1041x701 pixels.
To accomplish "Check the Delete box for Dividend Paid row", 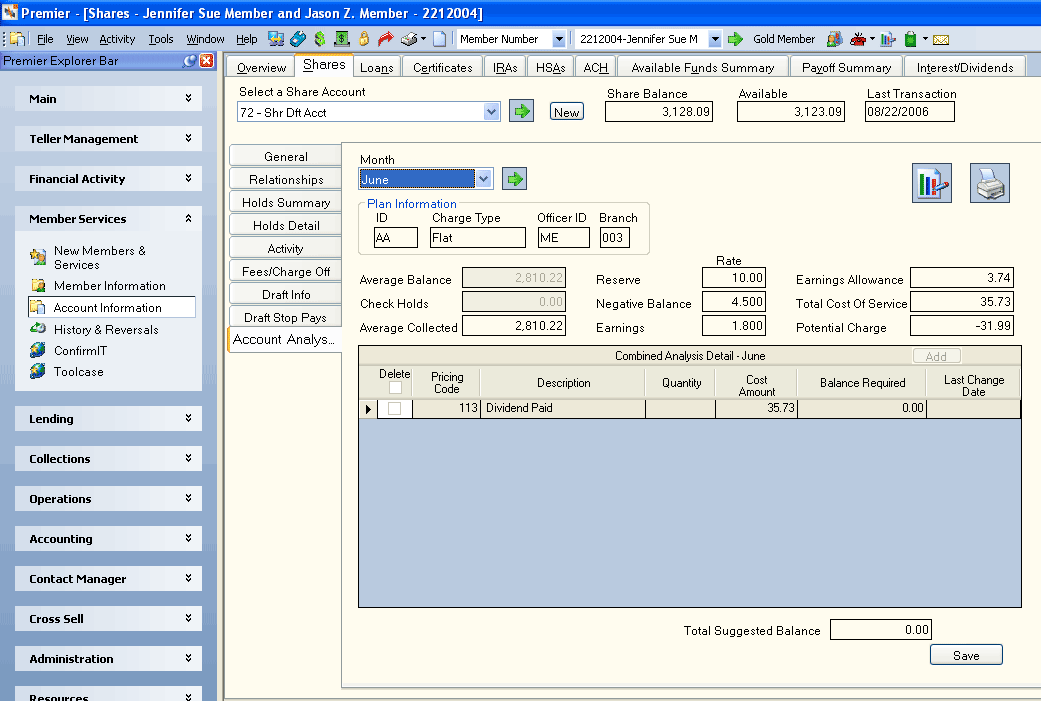I will (394, 408).
